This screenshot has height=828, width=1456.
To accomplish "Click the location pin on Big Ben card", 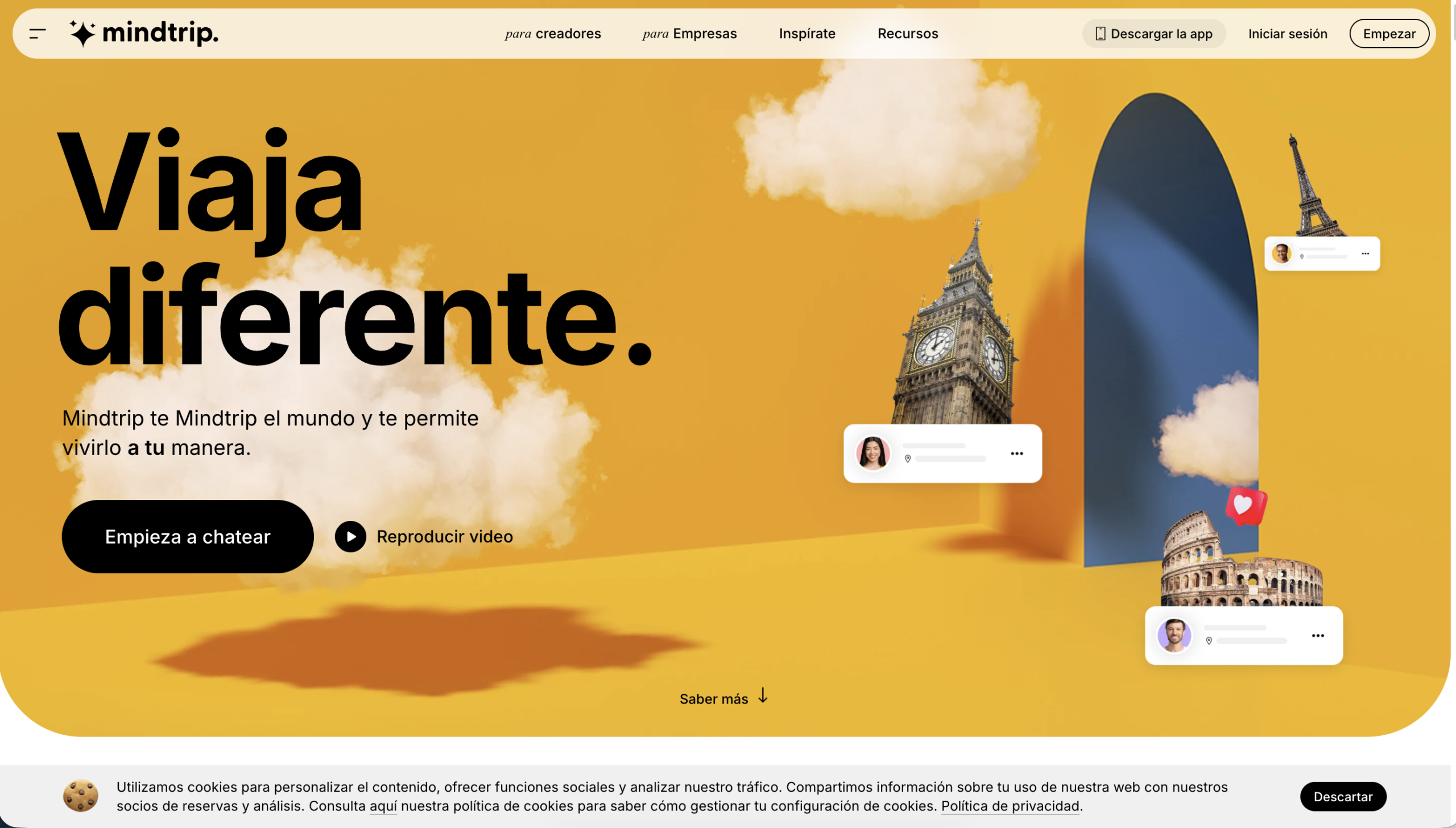I will coord(908,459).
